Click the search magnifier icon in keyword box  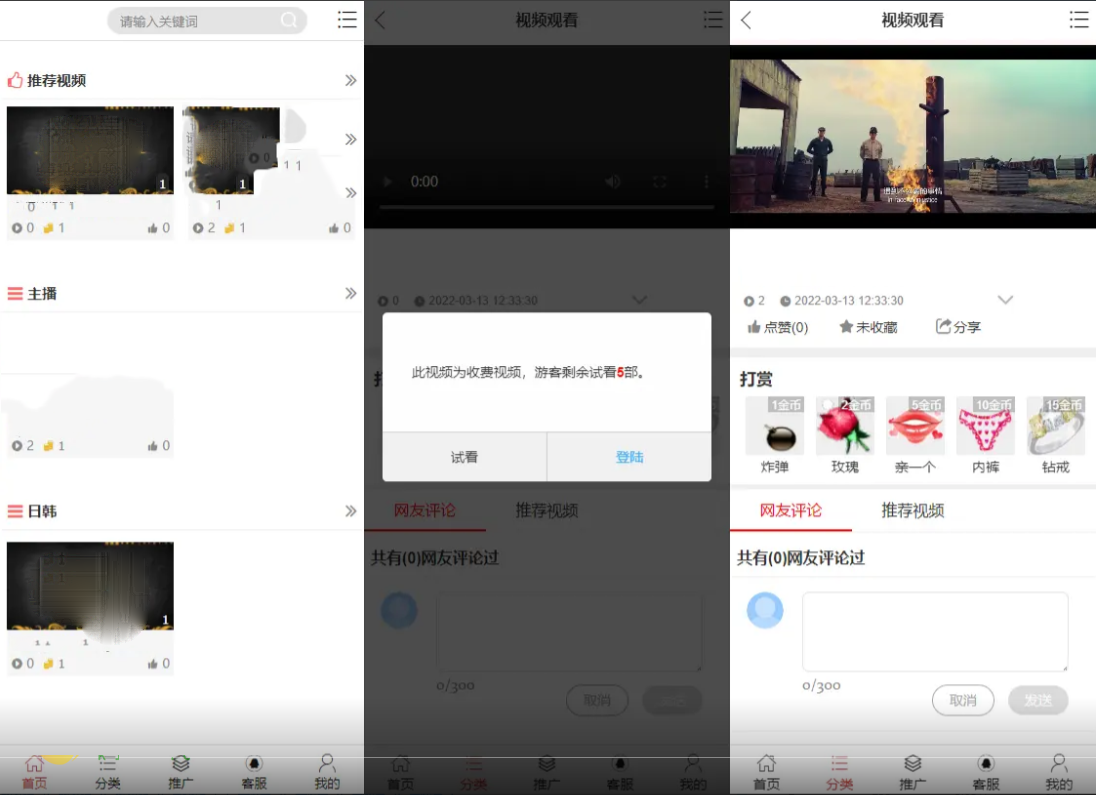tap(289, 20)
